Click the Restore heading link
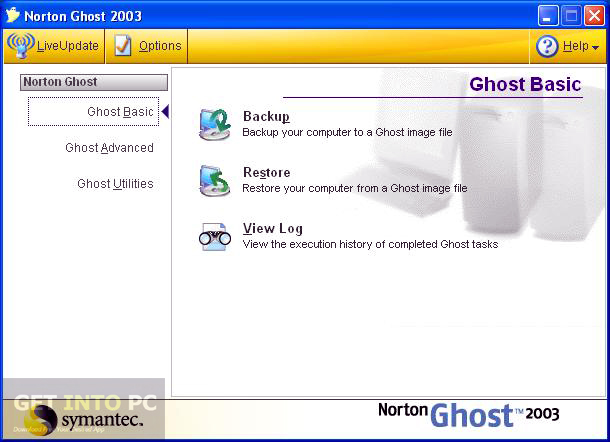This screenshot has height=442, width=610. point(266,172)
